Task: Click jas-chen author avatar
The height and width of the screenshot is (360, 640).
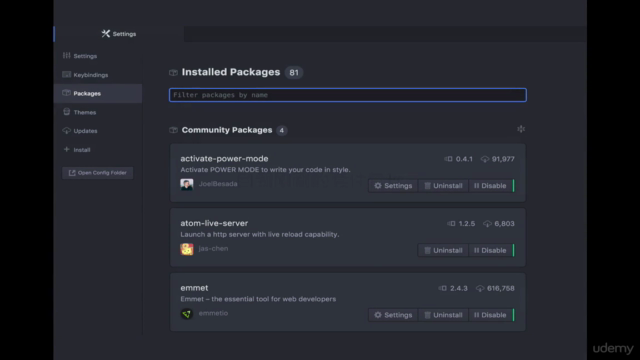Action: 187,249
